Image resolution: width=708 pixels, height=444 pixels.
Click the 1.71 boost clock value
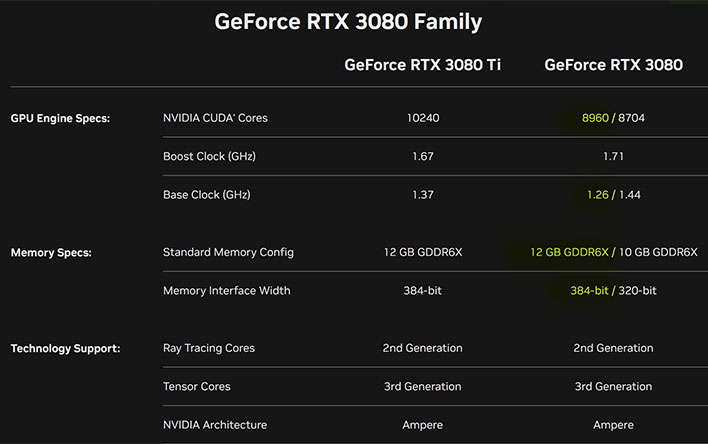tap(613, 156)
